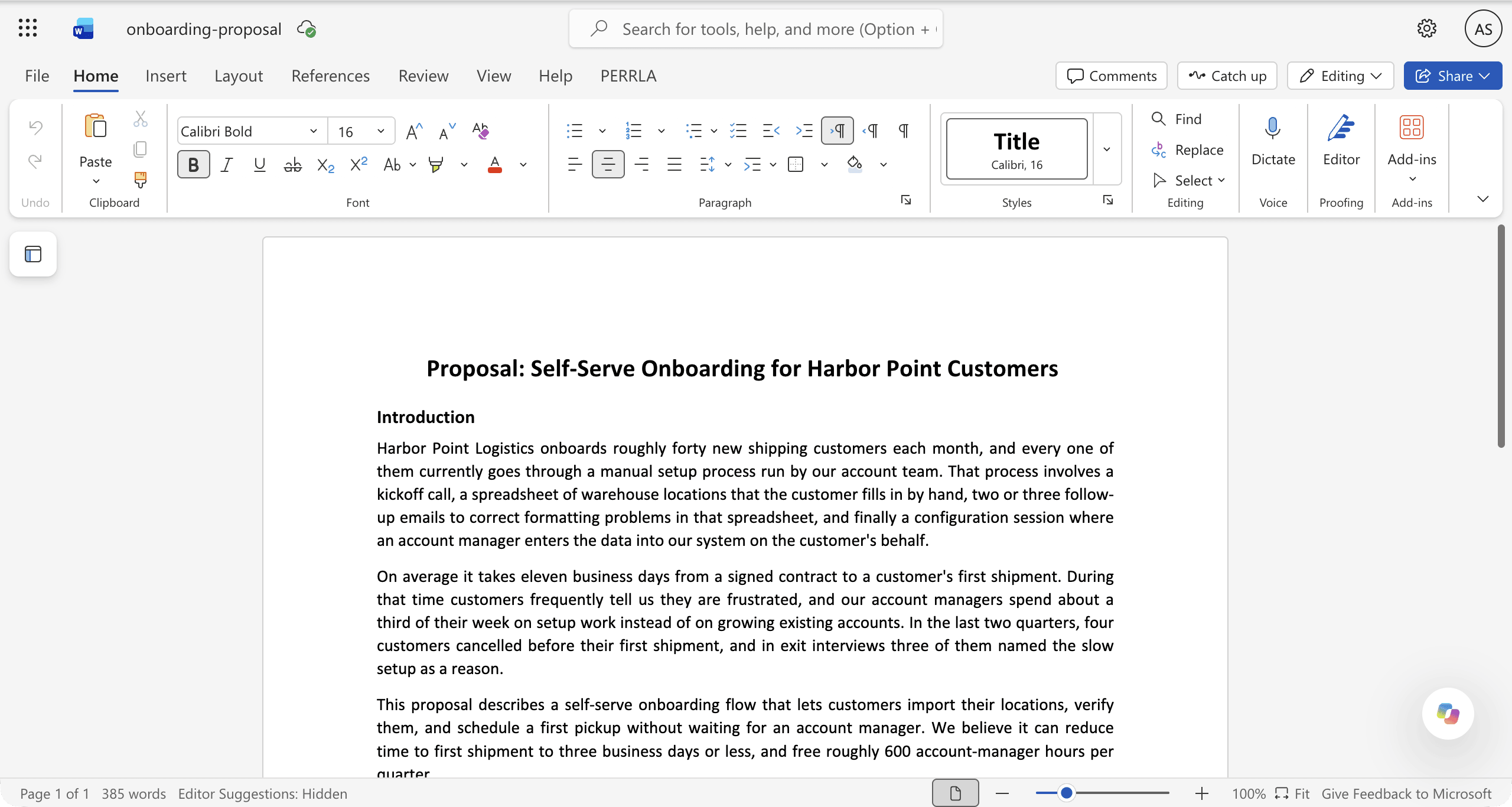Apply Superscript formatting
The height and width of the screenshot is (807, 1512).
pyautogui.click(x=359, y=165)
